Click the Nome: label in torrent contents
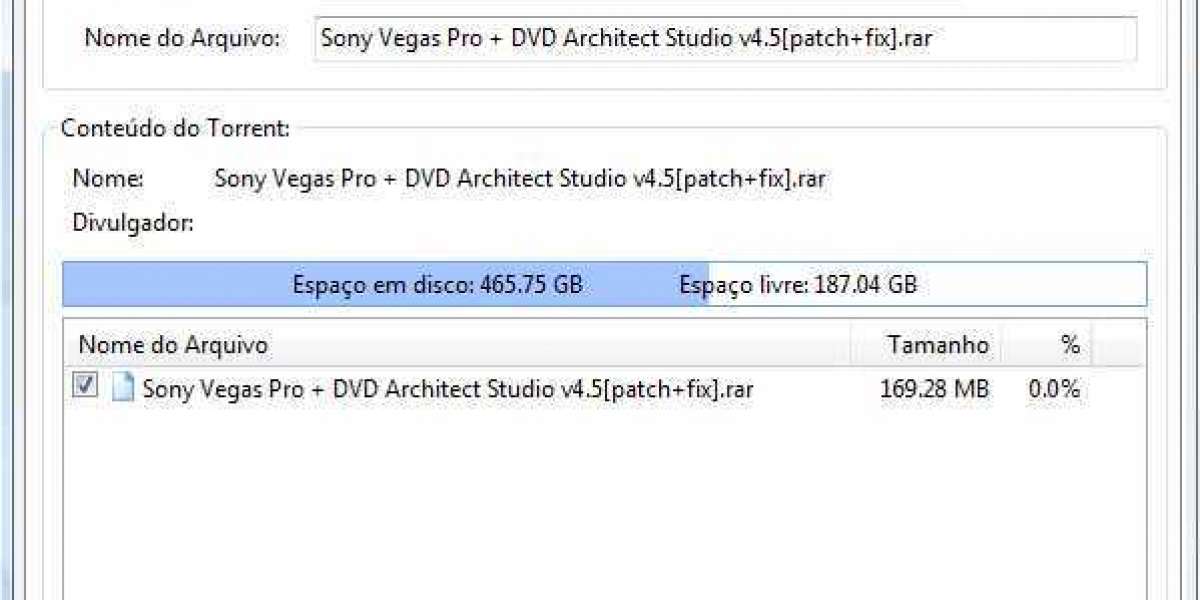 click(108, 180)
